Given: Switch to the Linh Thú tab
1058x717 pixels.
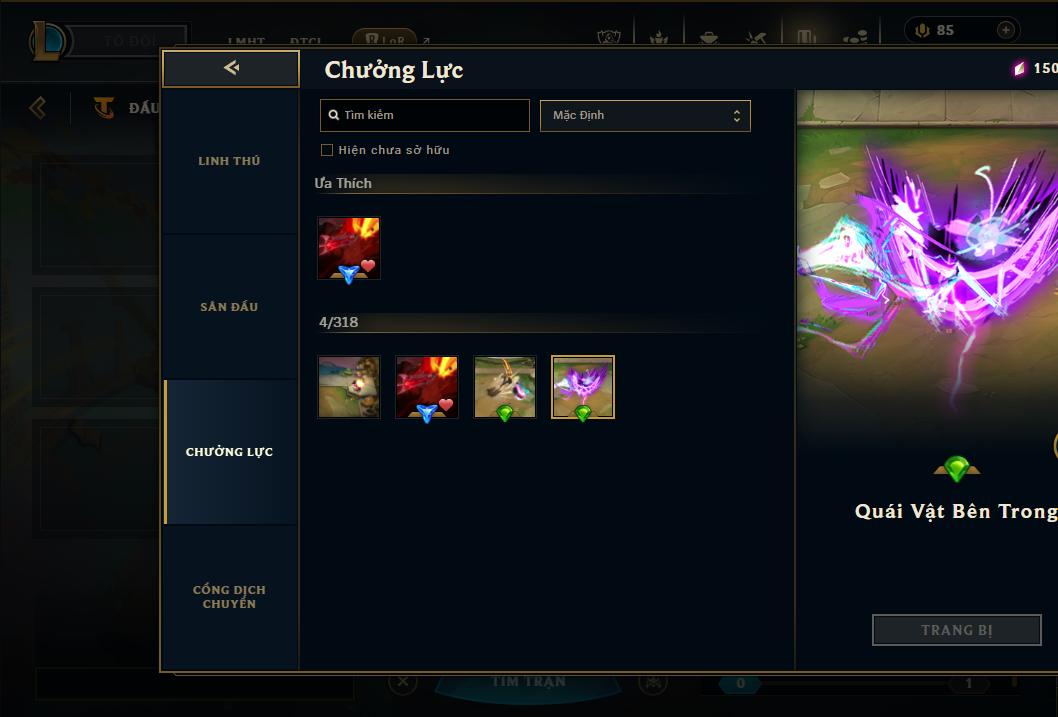Looking at the screenshot, I should (229, 161).
